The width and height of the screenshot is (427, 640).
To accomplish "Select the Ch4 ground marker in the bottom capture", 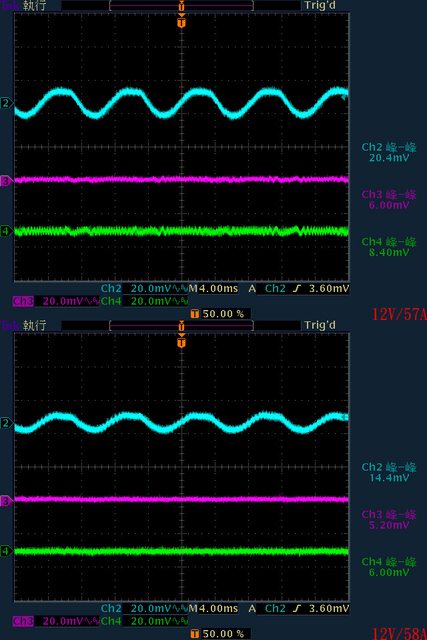I will (x=5, y=551).
